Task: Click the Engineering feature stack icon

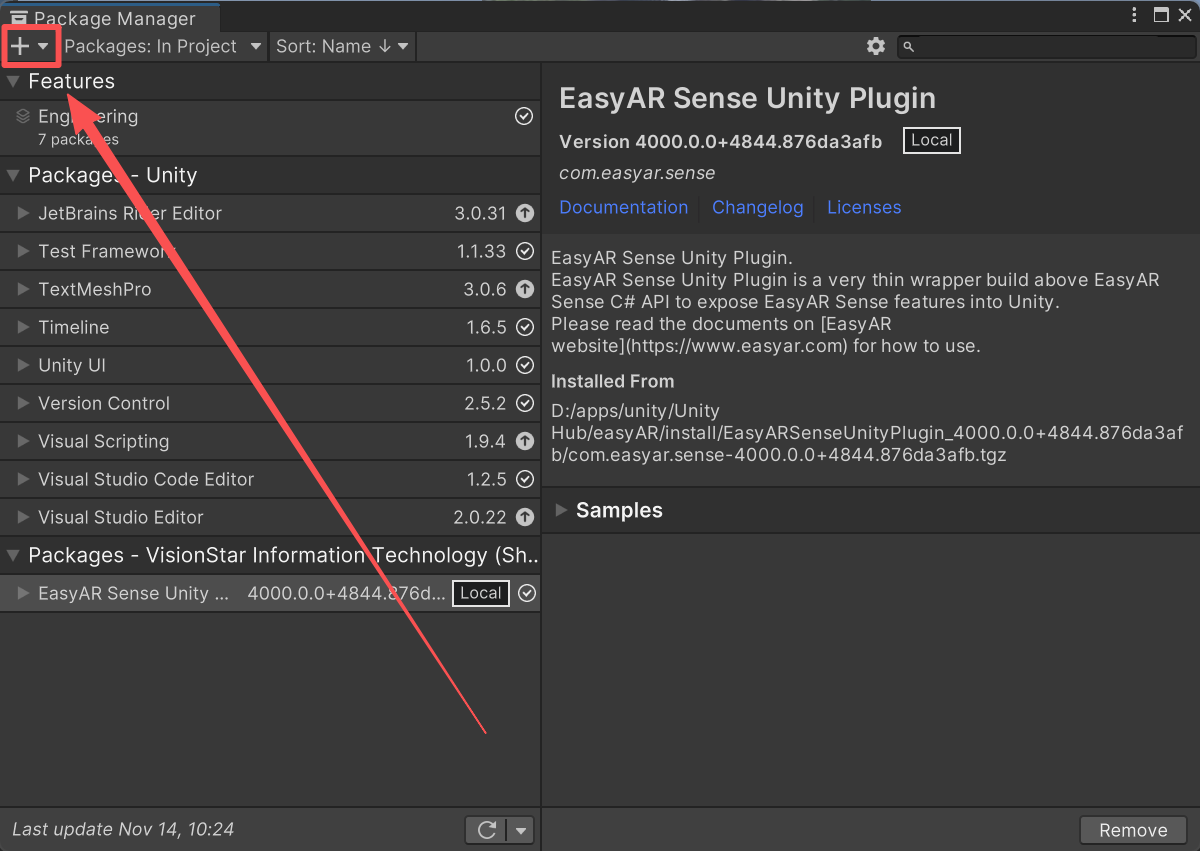Action: [x=23, y=116]
